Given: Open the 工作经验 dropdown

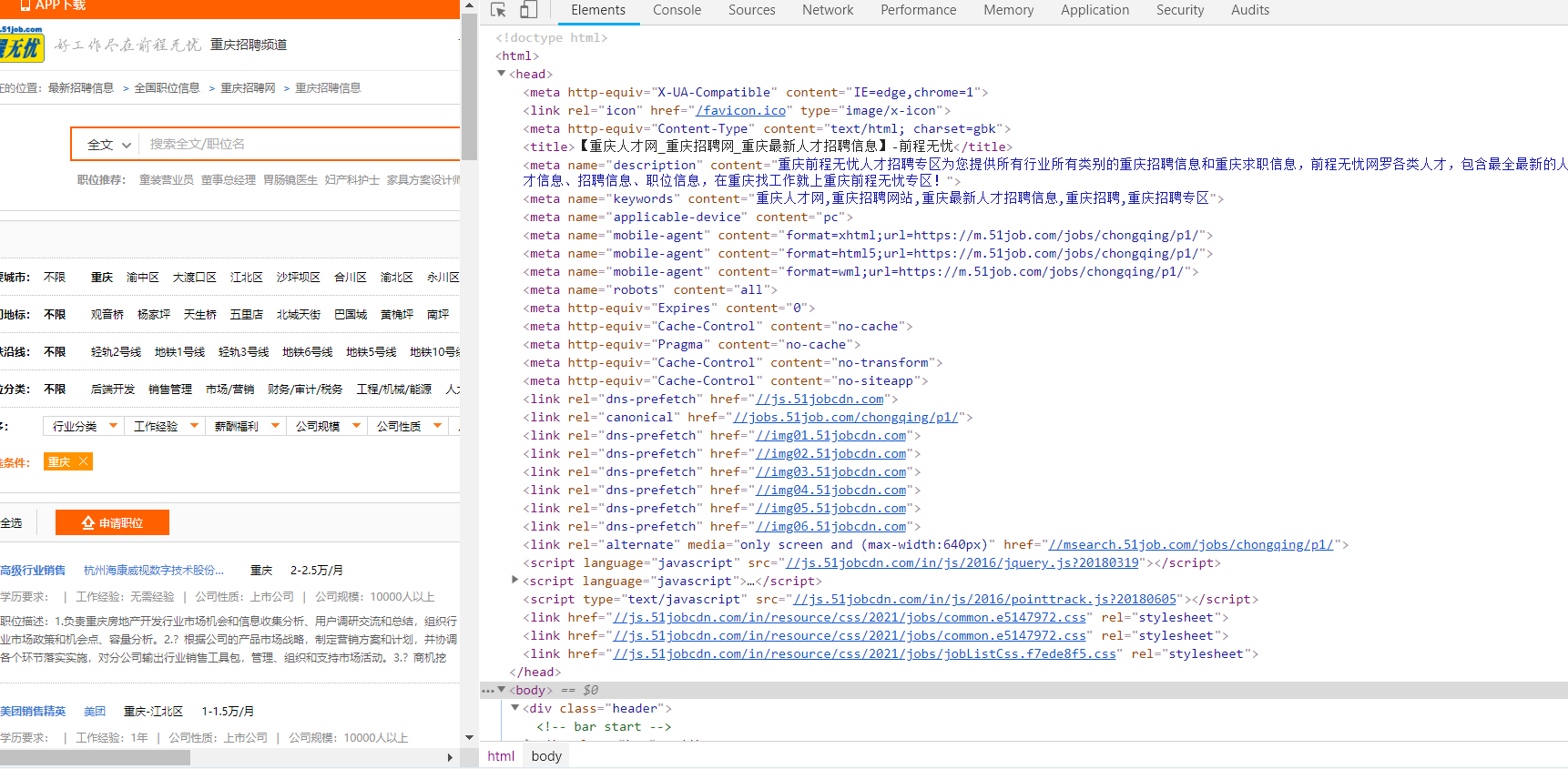Looking at the screenshot, I should [165, 426].
